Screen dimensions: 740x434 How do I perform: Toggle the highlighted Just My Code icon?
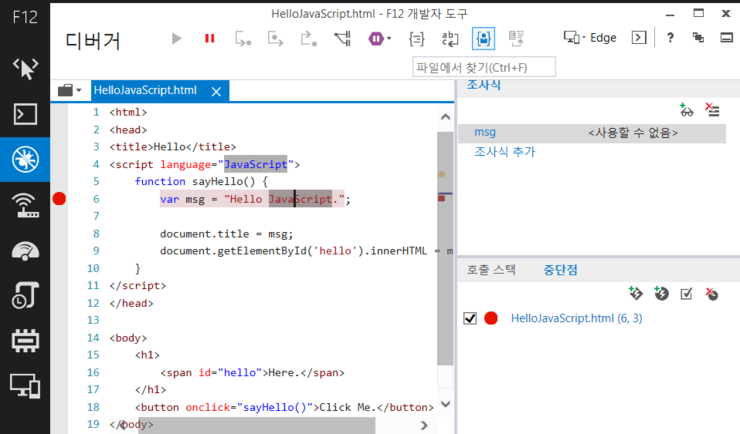pyautogui.click(x=483, y=39)
